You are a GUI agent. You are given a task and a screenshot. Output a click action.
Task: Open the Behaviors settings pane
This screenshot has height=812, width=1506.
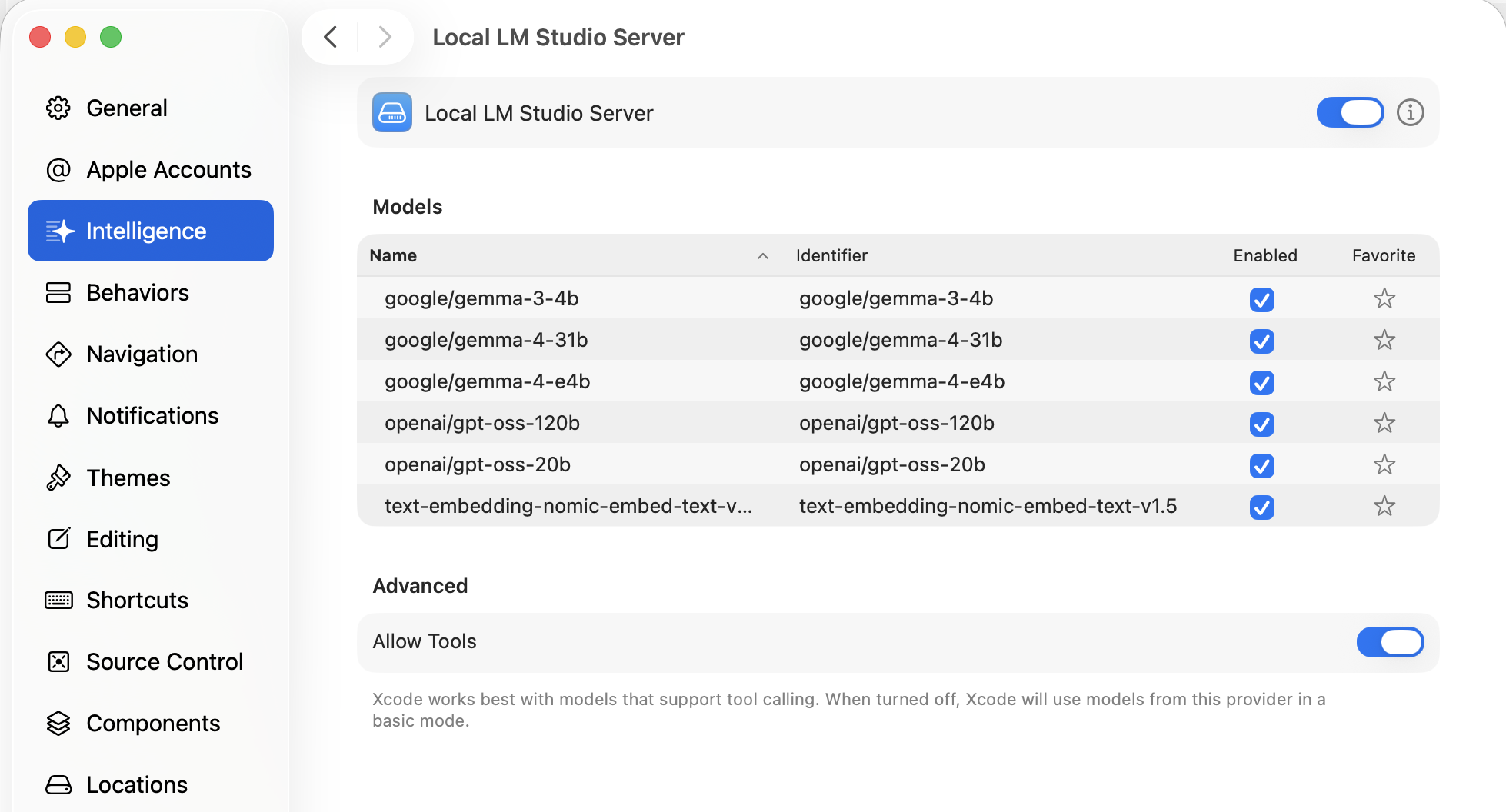pos(138,293)
